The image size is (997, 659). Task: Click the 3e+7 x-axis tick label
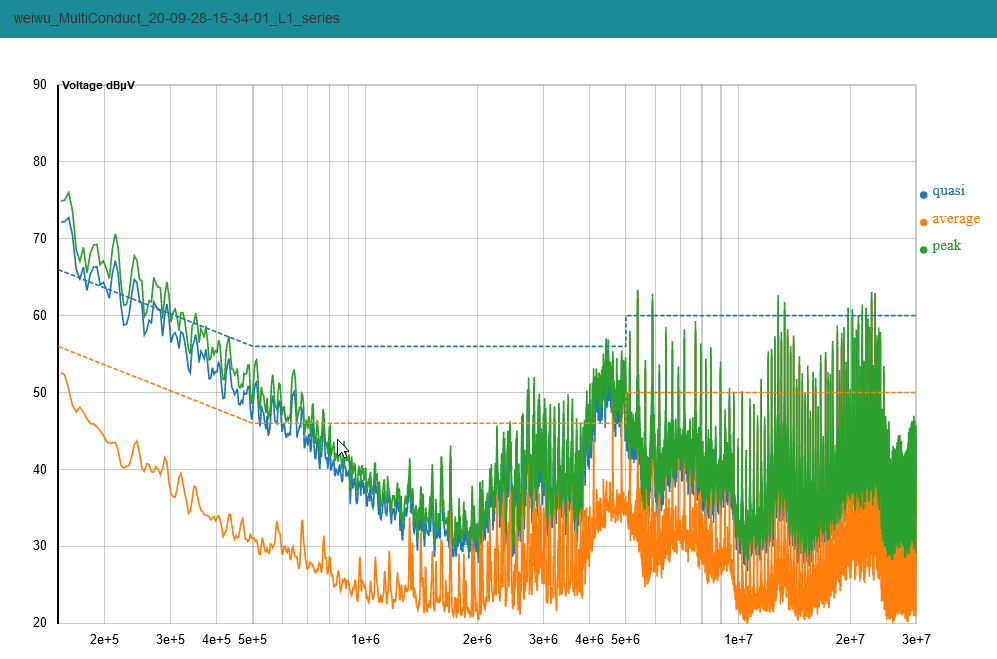click(x=916, y=639)
